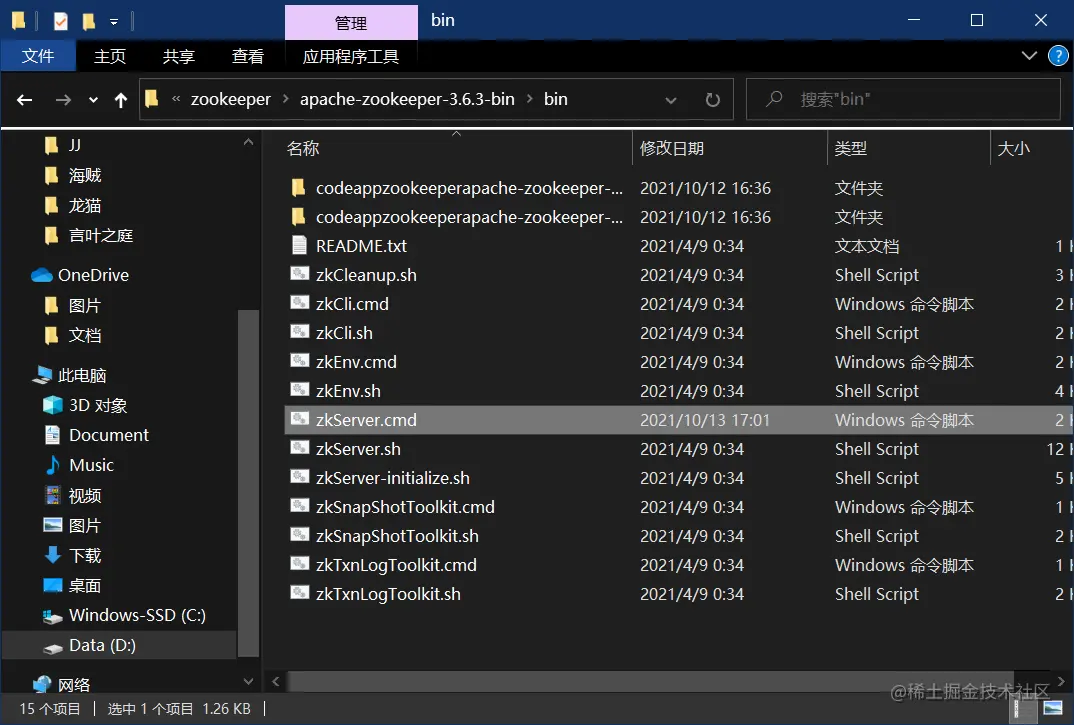Select the zkCleanup.sh file icon
The height and width of the screenshot is (725, 1074).
click(299, 274)
